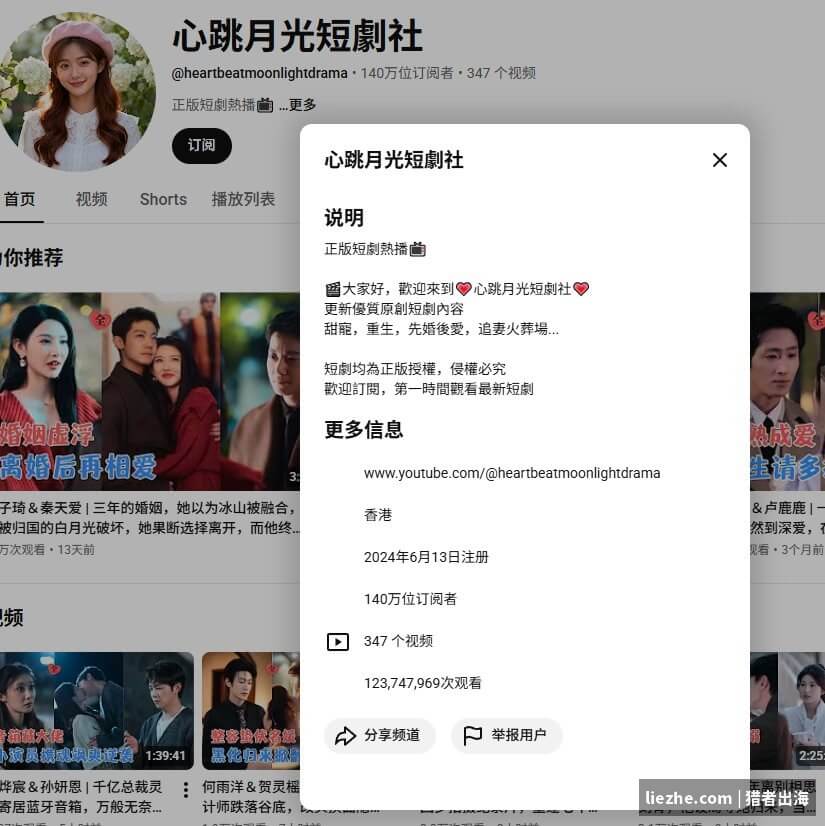825x826 pixels.
Task: Open the video thumbnail with 2:25 duration
Action: [x=788, y=711]
